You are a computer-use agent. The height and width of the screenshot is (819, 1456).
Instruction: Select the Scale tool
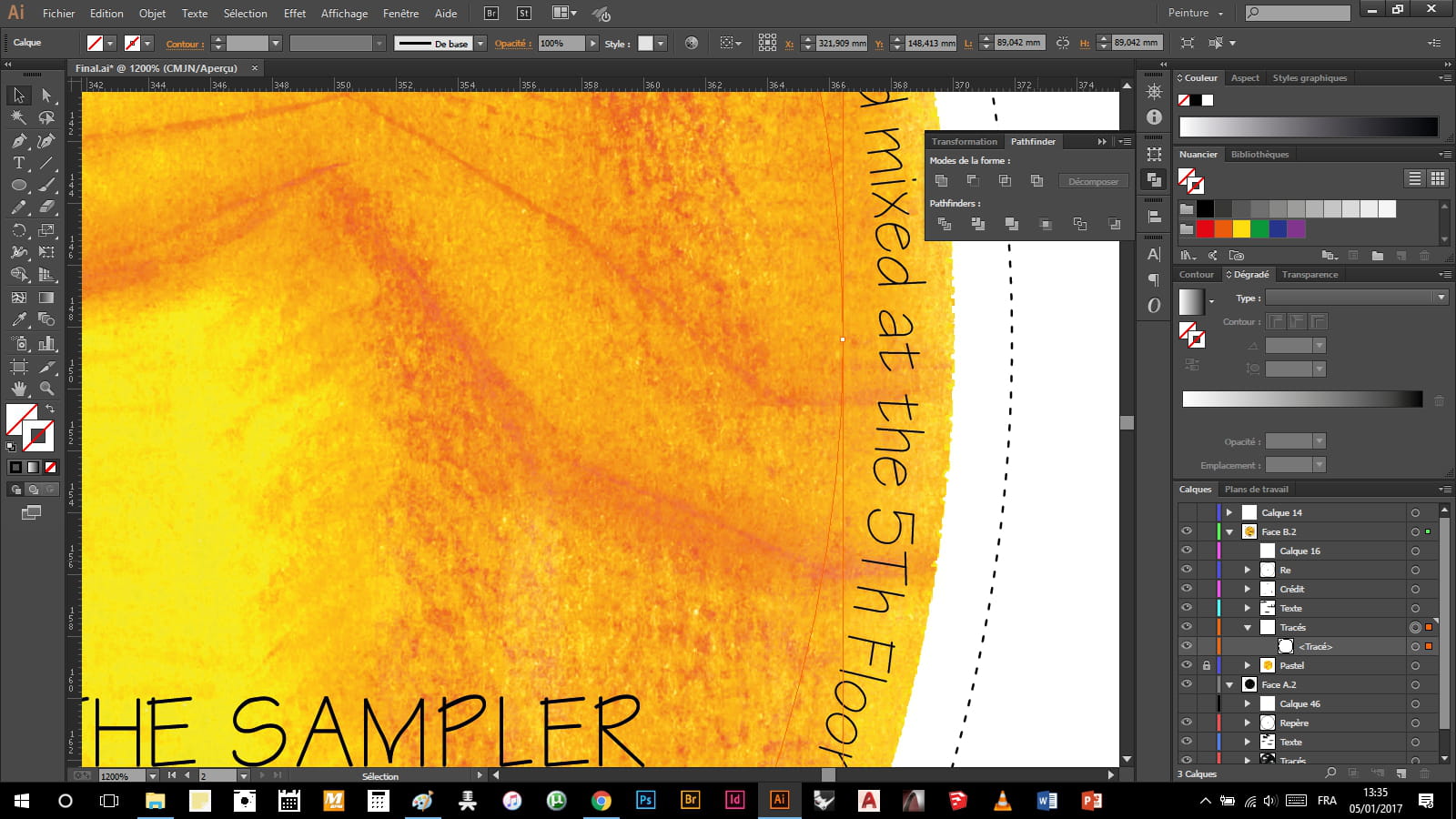[x=46, y=230]
